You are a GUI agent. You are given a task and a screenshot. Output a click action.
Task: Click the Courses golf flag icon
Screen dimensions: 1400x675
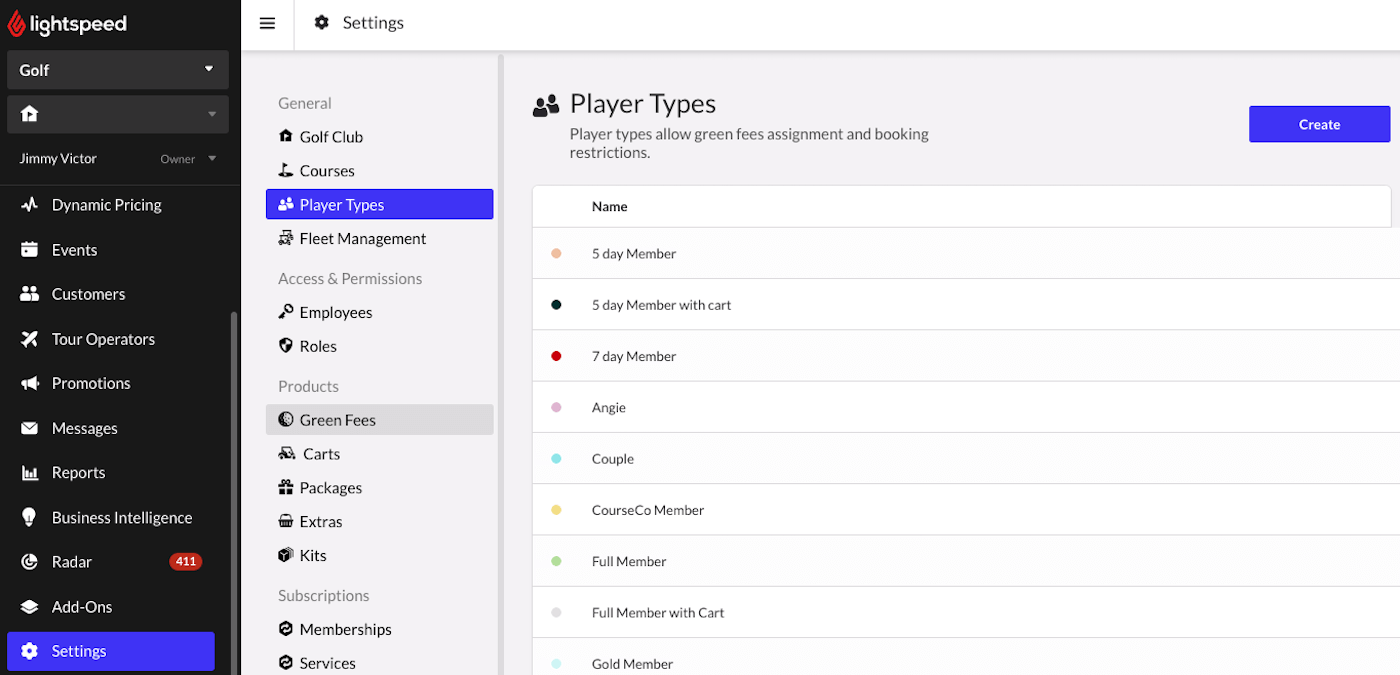pos(286,170)
